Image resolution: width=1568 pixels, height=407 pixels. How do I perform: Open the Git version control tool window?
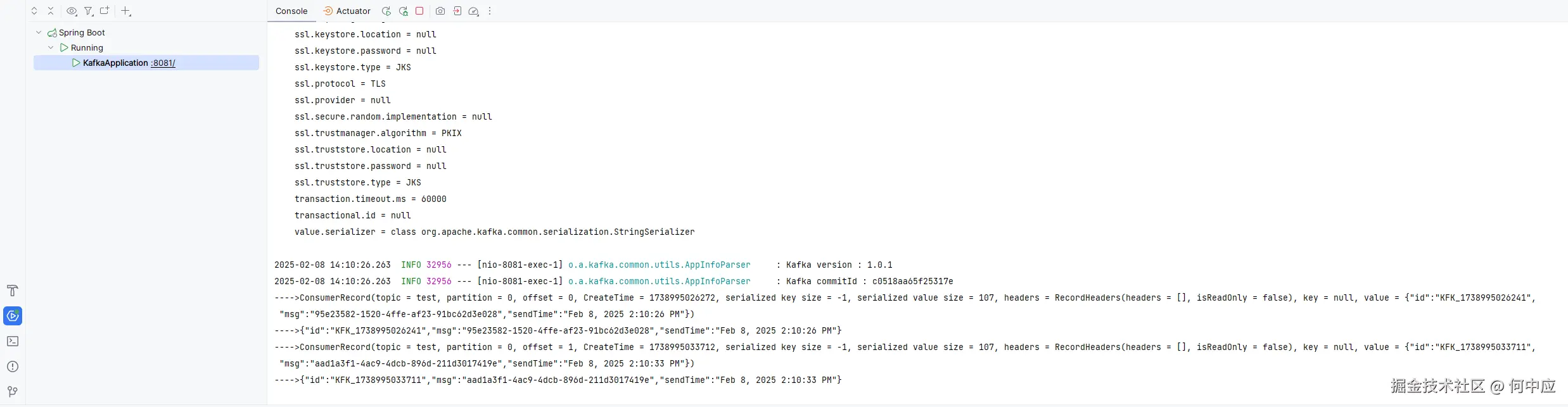point(12,392)
